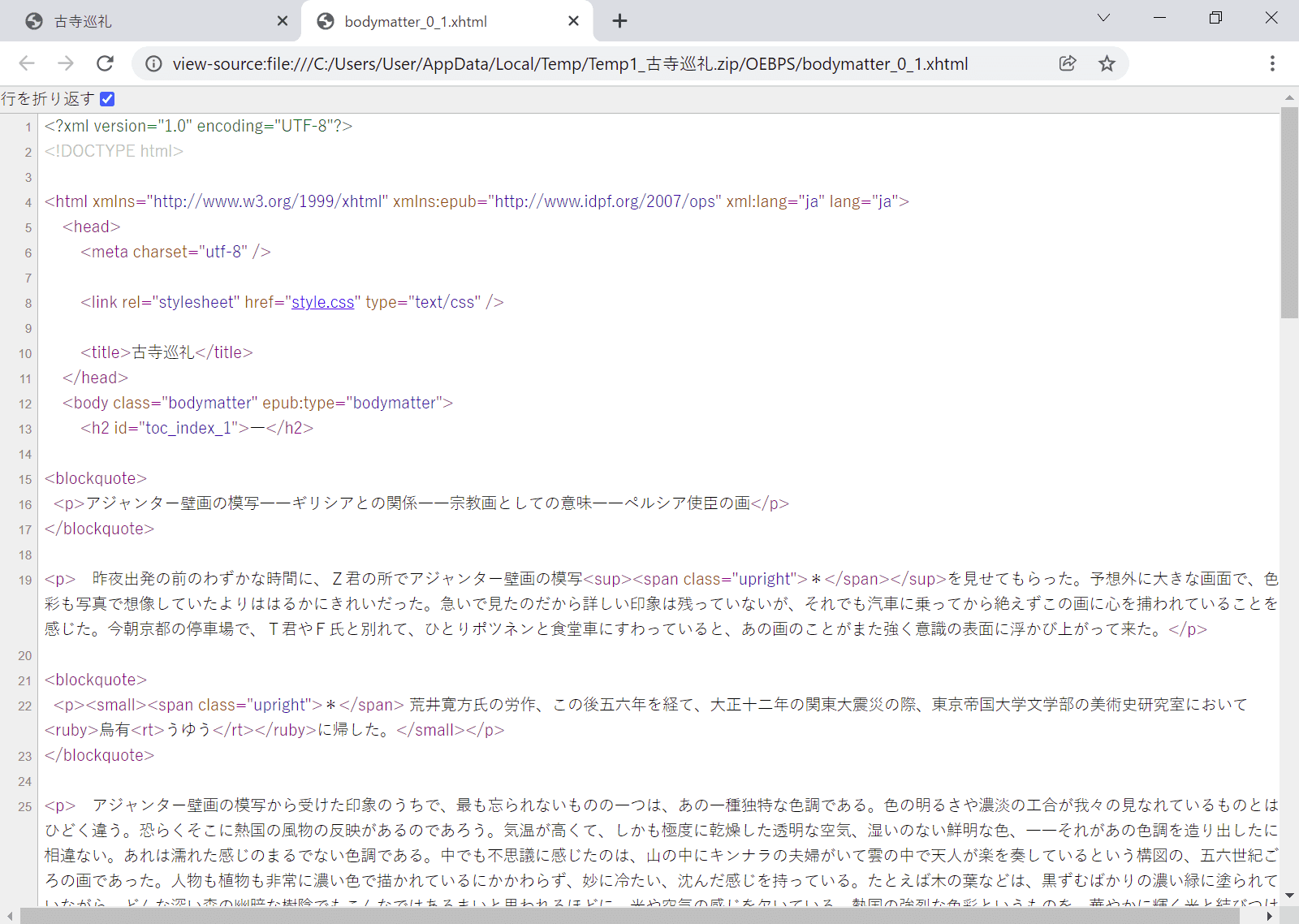The width and height of the screenshot is (1299, 924).
Task: Click the horizontal scrollbar thumb
Action: point(629,916)
